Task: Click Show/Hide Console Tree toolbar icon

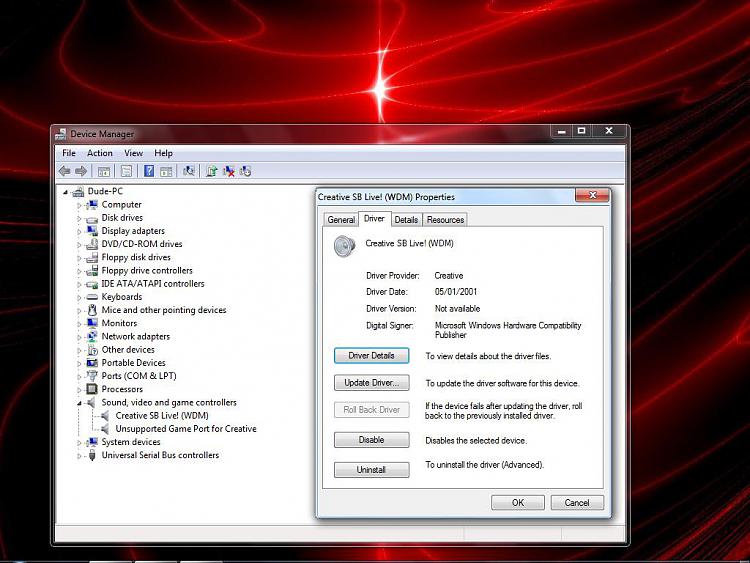Action: (104, 171)
